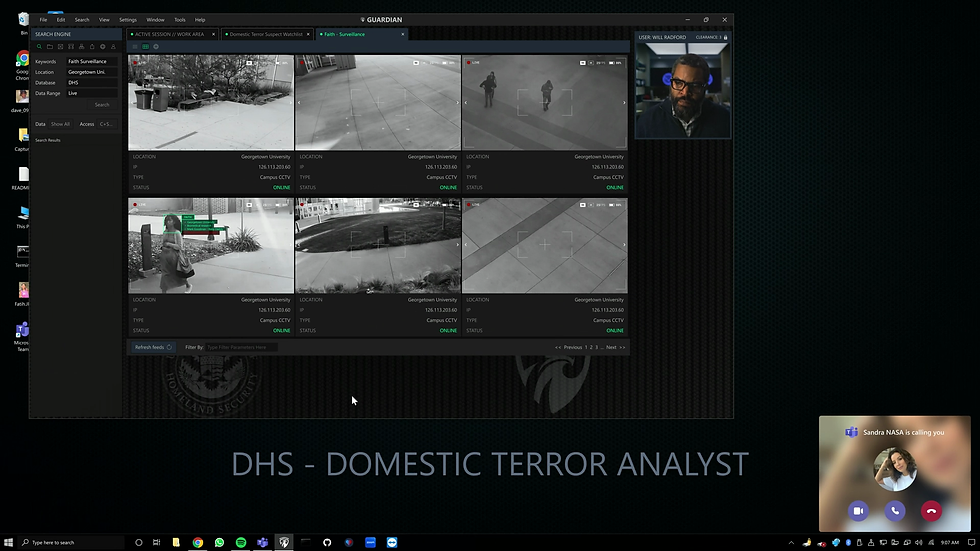Open the Data Show All dropdown
Viewport: 980px width, 551px height.
tap(61, 124)
